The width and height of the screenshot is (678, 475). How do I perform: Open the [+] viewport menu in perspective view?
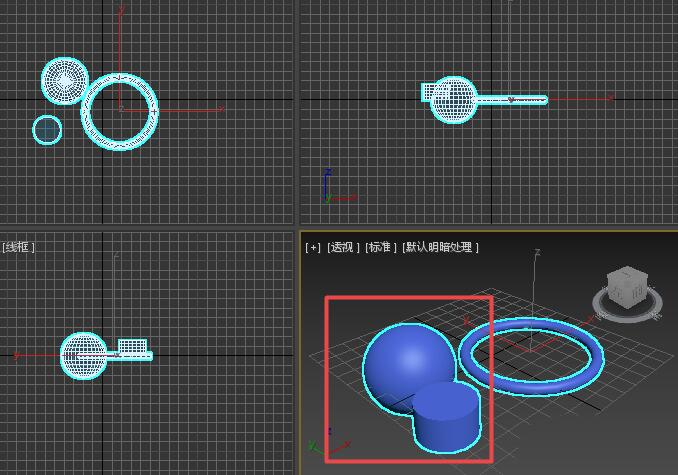[x=313, y=248]
